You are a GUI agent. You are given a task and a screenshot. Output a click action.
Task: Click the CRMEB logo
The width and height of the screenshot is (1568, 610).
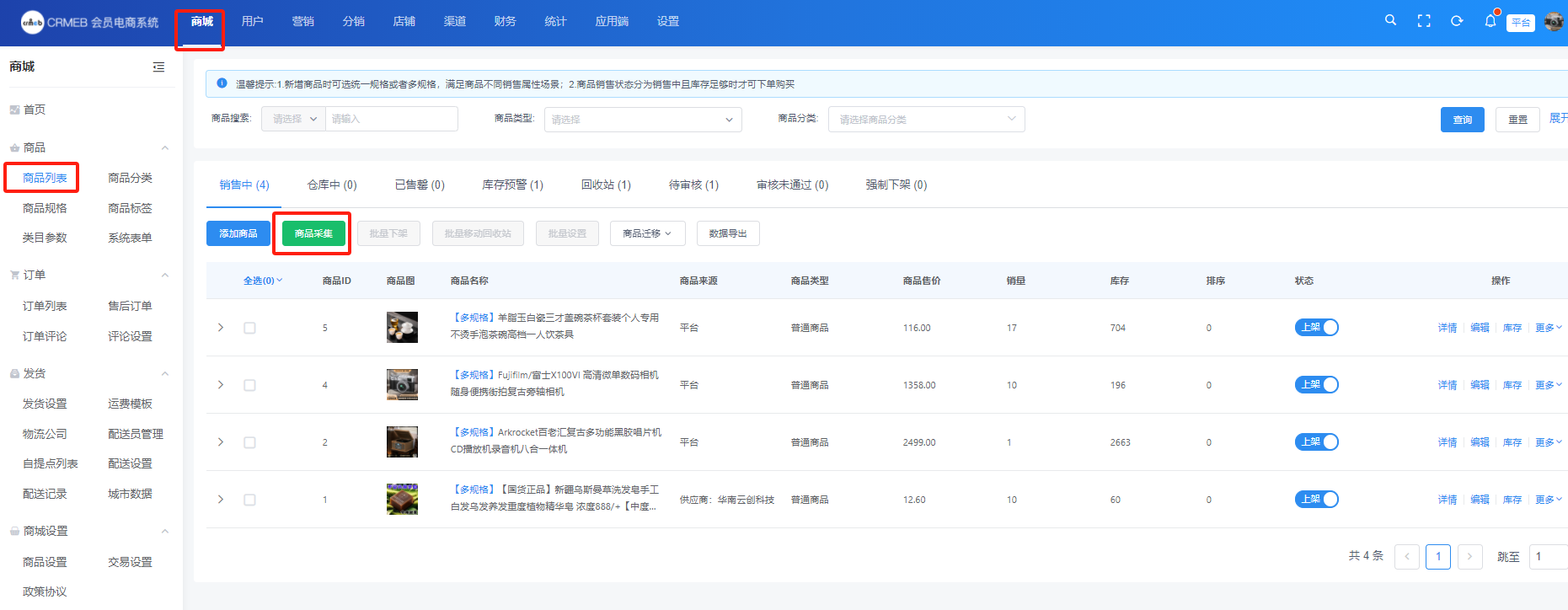click(32, 22)
